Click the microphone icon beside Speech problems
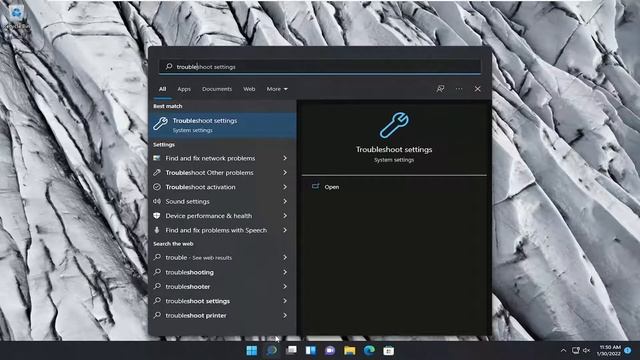Screen dimensions: 640x360 click(x=157, y=230)
